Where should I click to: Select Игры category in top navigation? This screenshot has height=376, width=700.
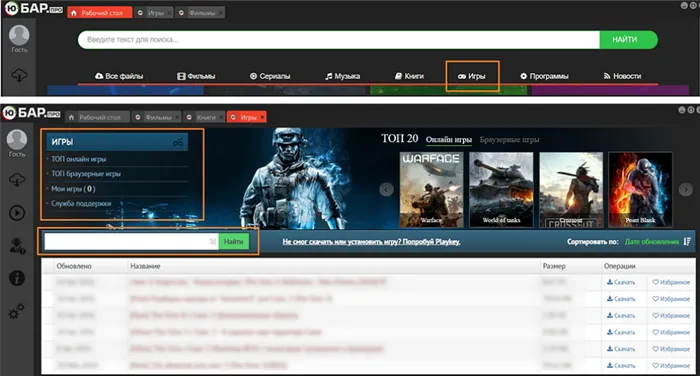pyautogui.click(x=472, y=76)
